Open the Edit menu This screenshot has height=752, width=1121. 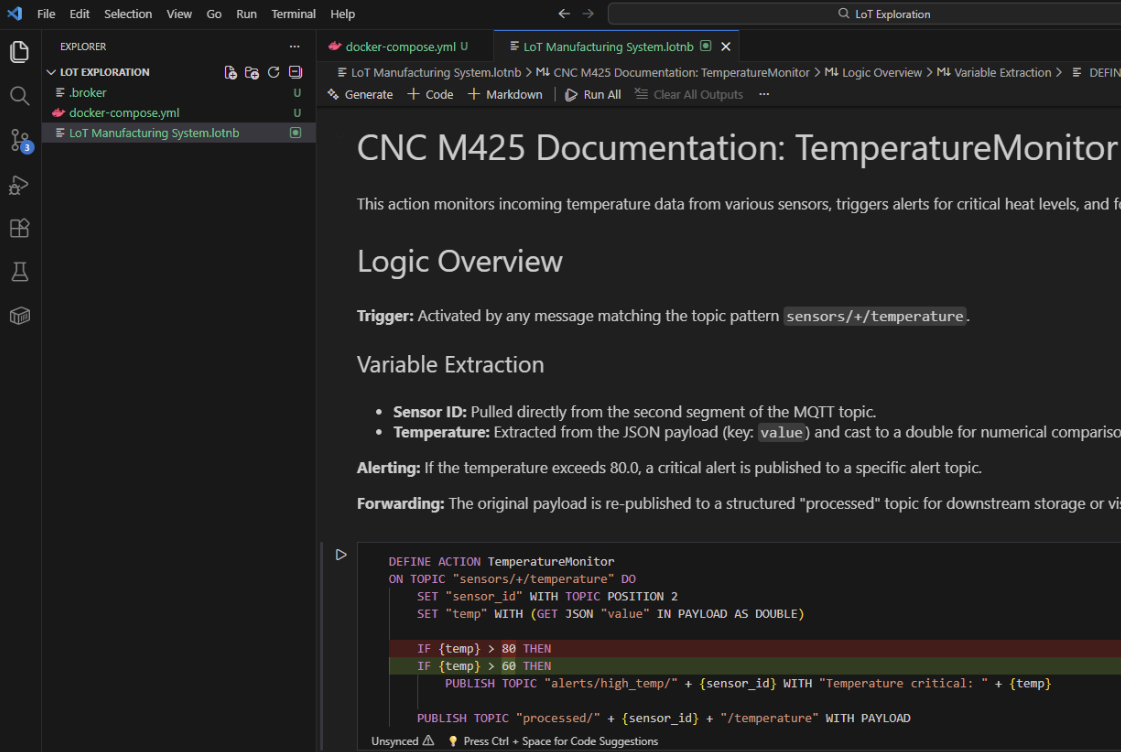coord(79,14)
